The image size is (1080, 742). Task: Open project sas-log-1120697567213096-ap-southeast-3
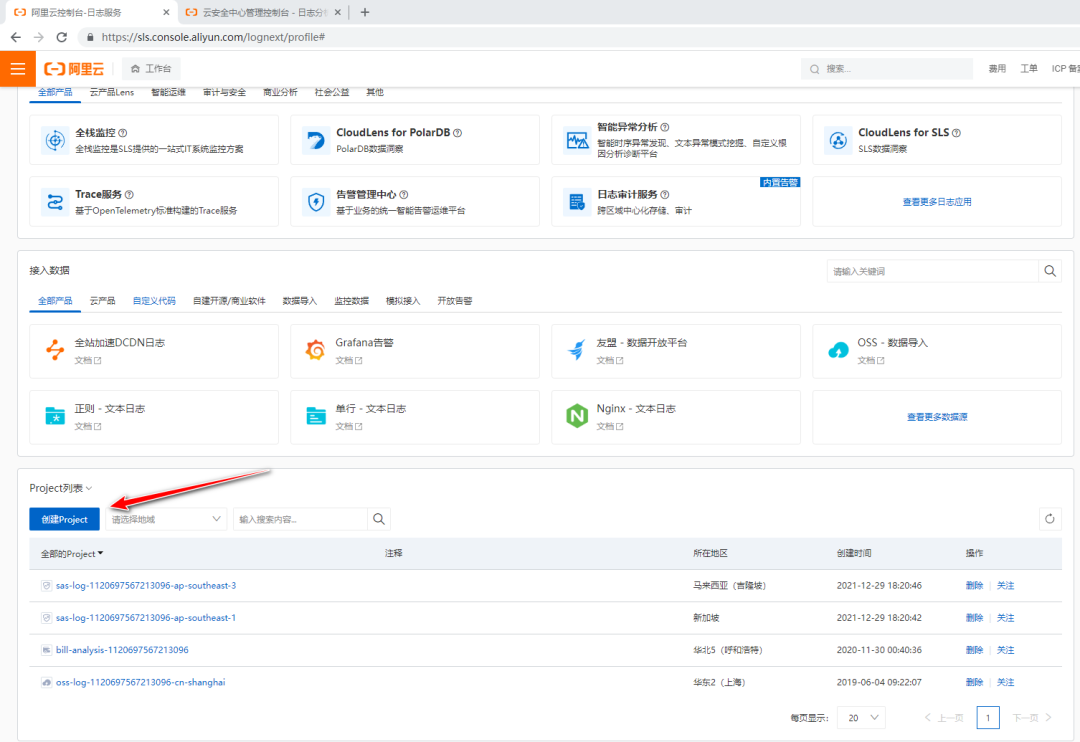(146, 585)
